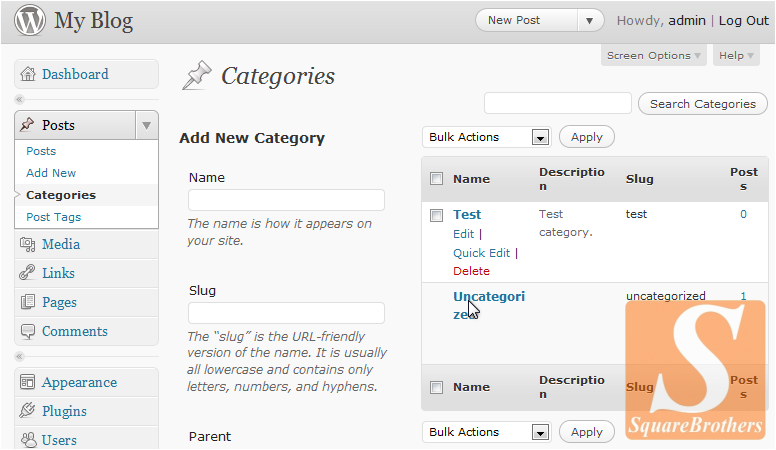
Task: Expand the New Post dropdown arrow
Action: pos(591,20)
